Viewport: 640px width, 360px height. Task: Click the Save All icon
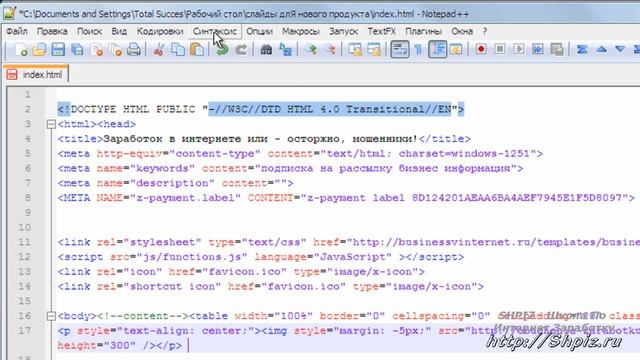77,50
